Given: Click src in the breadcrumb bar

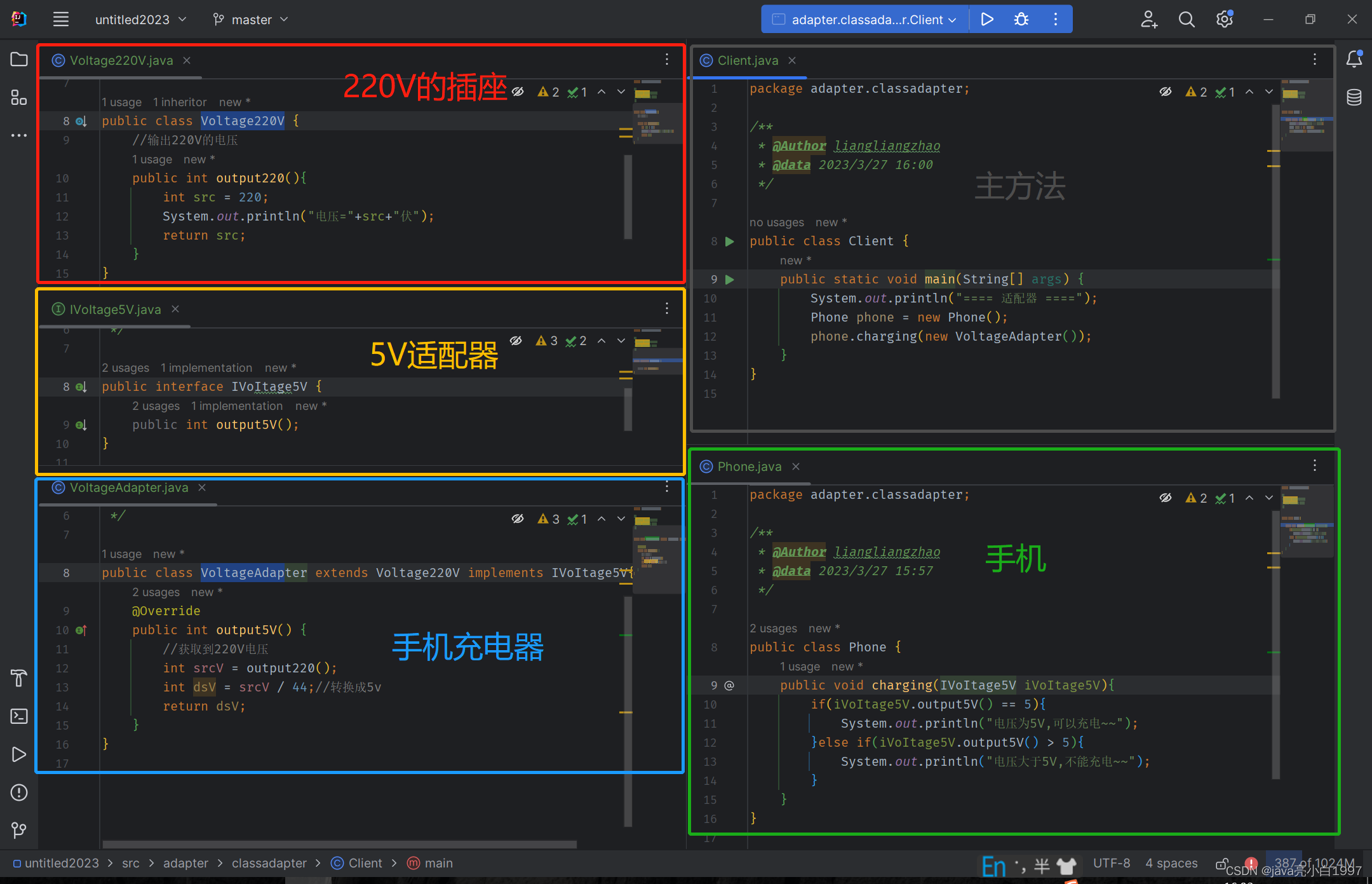Looking at the screenshot, I should tap(130, 863).
